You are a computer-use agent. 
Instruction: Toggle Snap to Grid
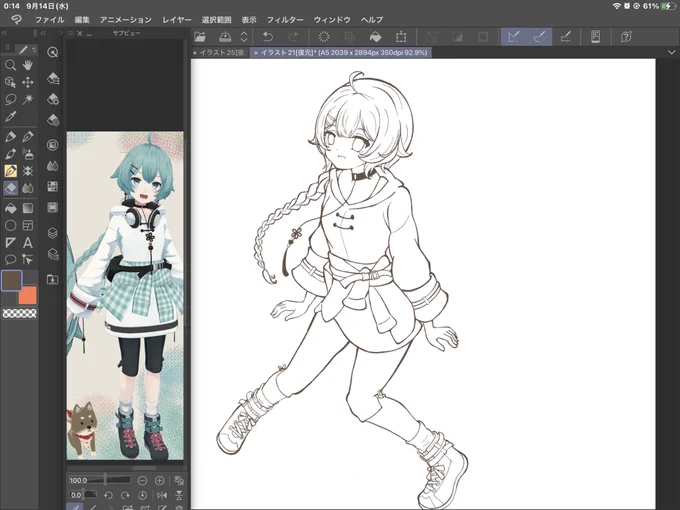pyautogui.click(x=565, y=37)
